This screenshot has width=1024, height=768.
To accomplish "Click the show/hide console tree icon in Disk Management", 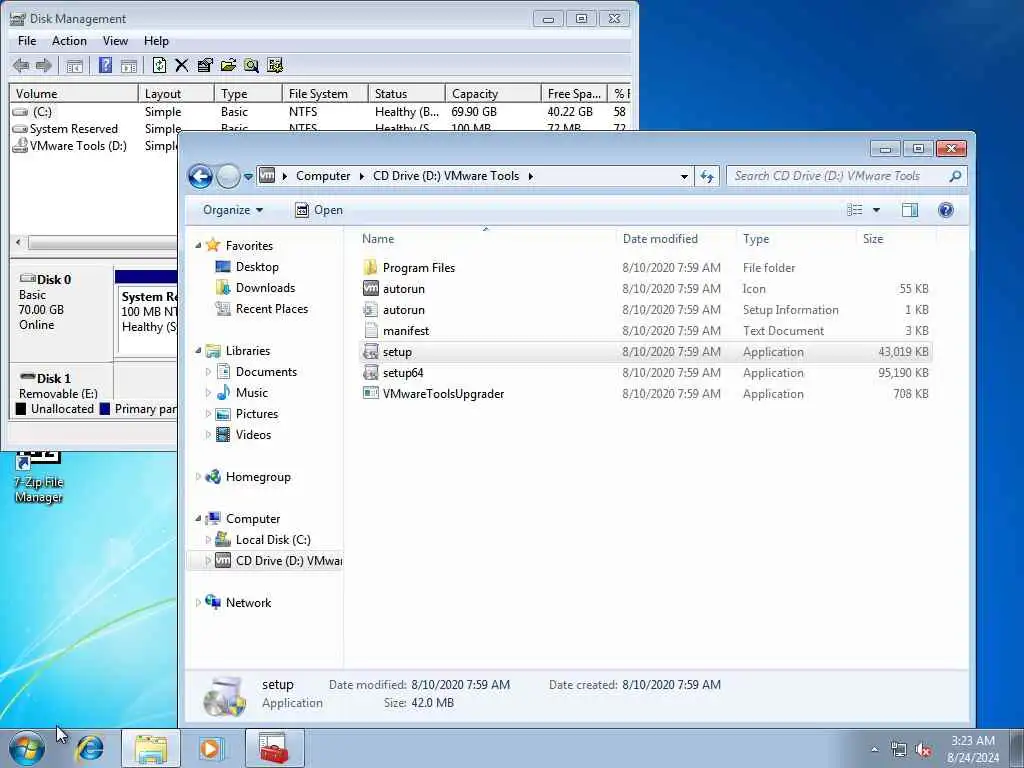I will tap(74, 65).
